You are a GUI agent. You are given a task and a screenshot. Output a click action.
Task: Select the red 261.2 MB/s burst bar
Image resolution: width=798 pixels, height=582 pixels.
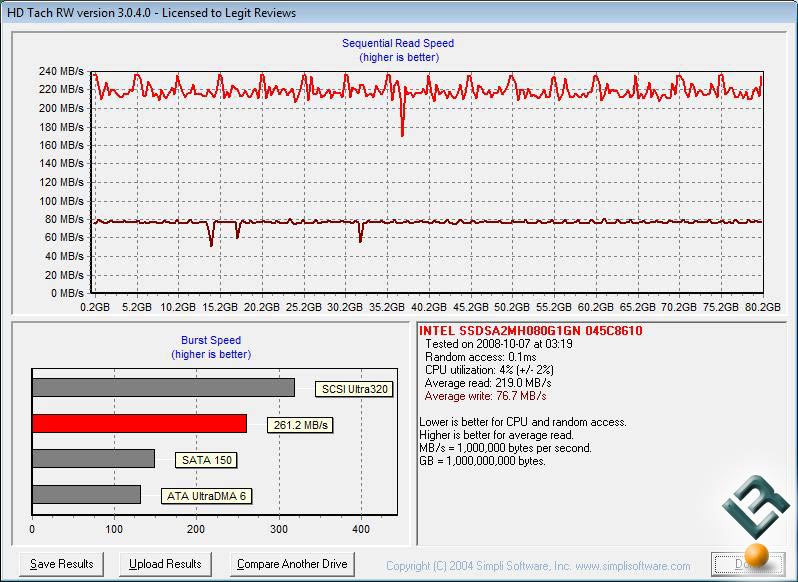point(139,423)
